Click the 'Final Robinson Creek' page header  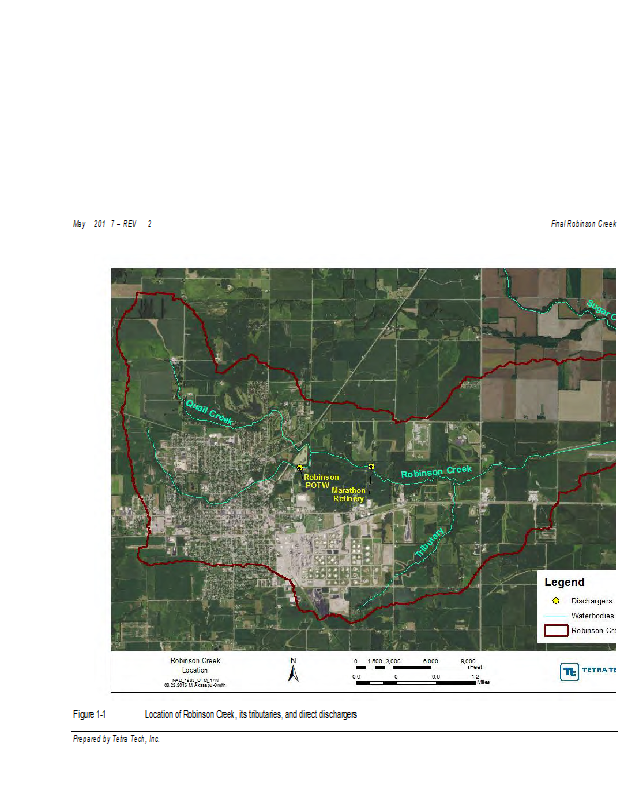tap(583, 223)
